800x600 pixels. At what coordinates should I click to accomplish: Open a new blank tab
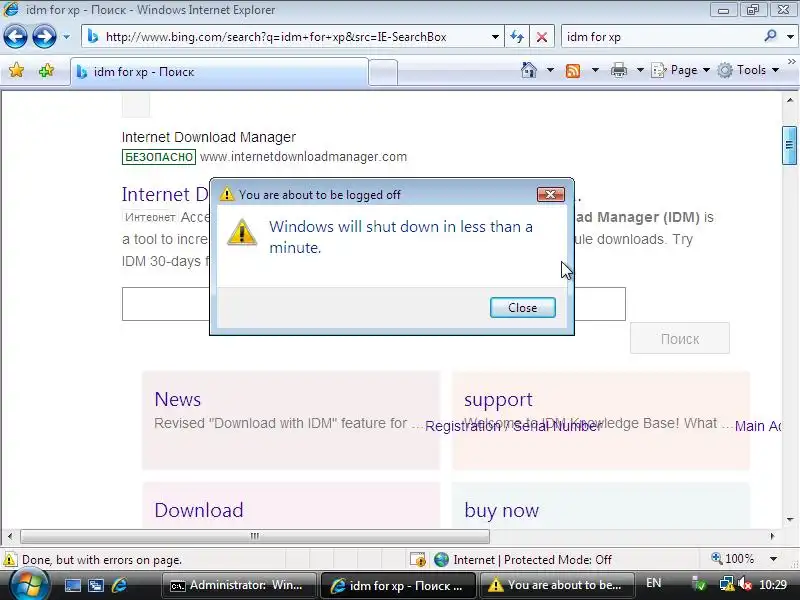pyautogui.click(x=383, y=72)
